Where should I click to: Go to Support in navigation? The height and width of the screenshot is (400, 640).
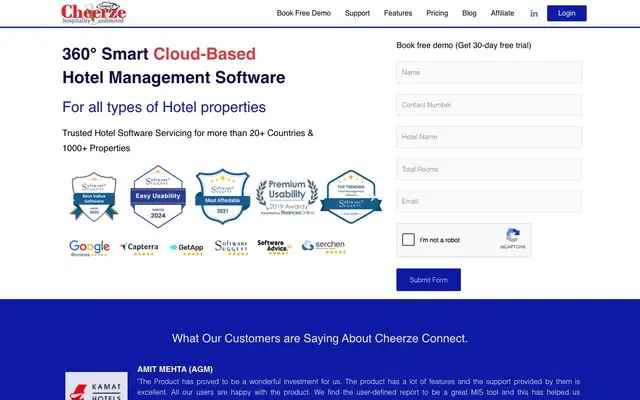(357, 13)
